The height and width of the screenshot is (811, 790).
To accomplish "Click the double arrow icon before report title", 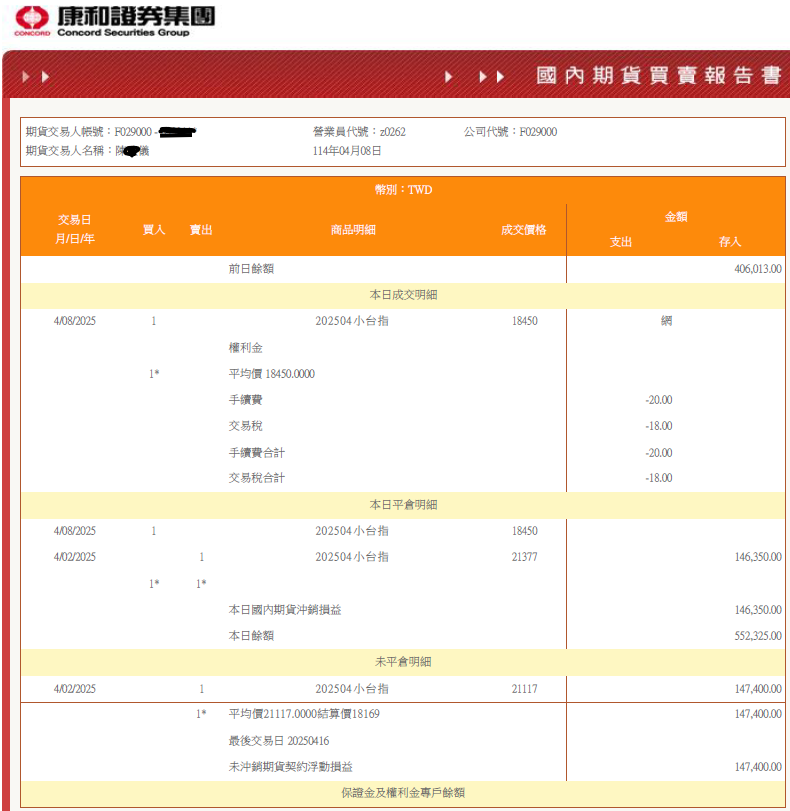I will (x=491, y=77).
